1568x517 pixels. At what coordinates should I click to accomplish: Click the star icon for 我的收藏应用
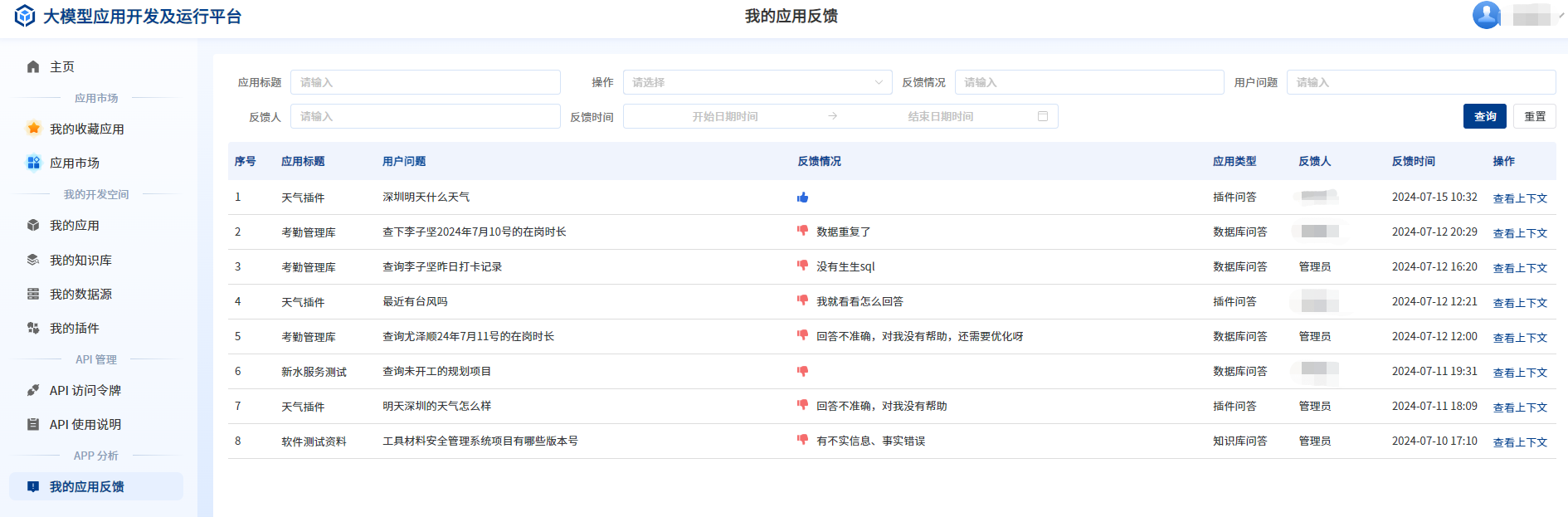[x=33, y=129]
